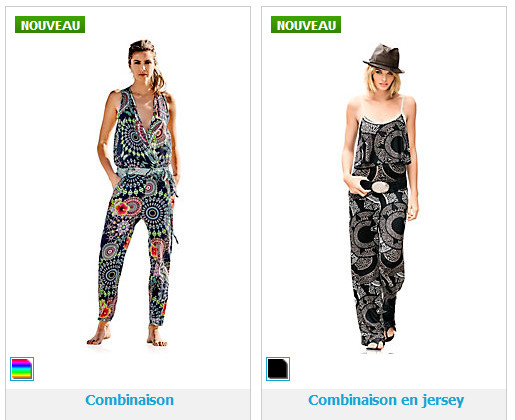Click the NOUVEAU badge on jersey card

[306, 25]
